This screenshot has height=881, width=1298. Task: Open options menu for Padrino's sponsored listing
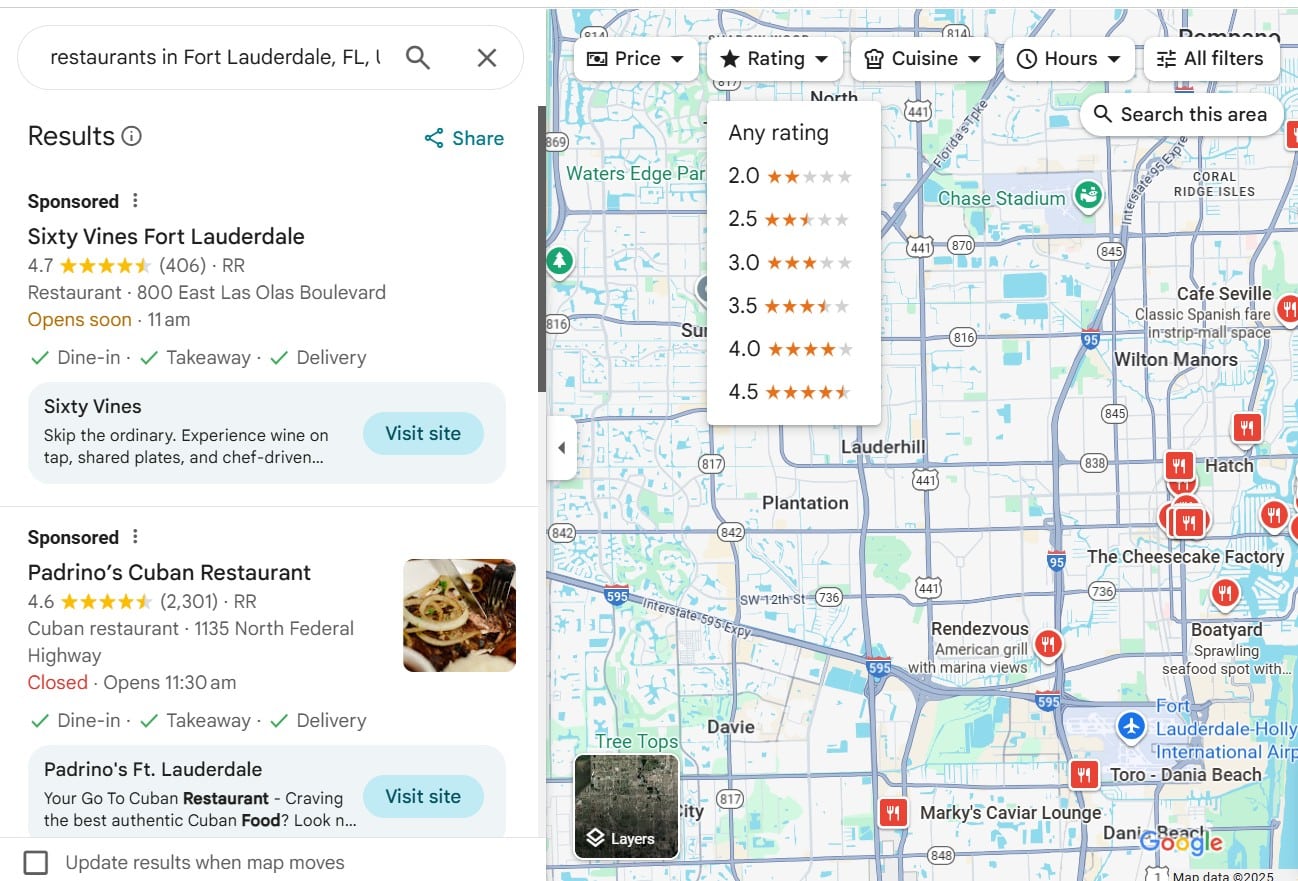[x=136, y=537]
